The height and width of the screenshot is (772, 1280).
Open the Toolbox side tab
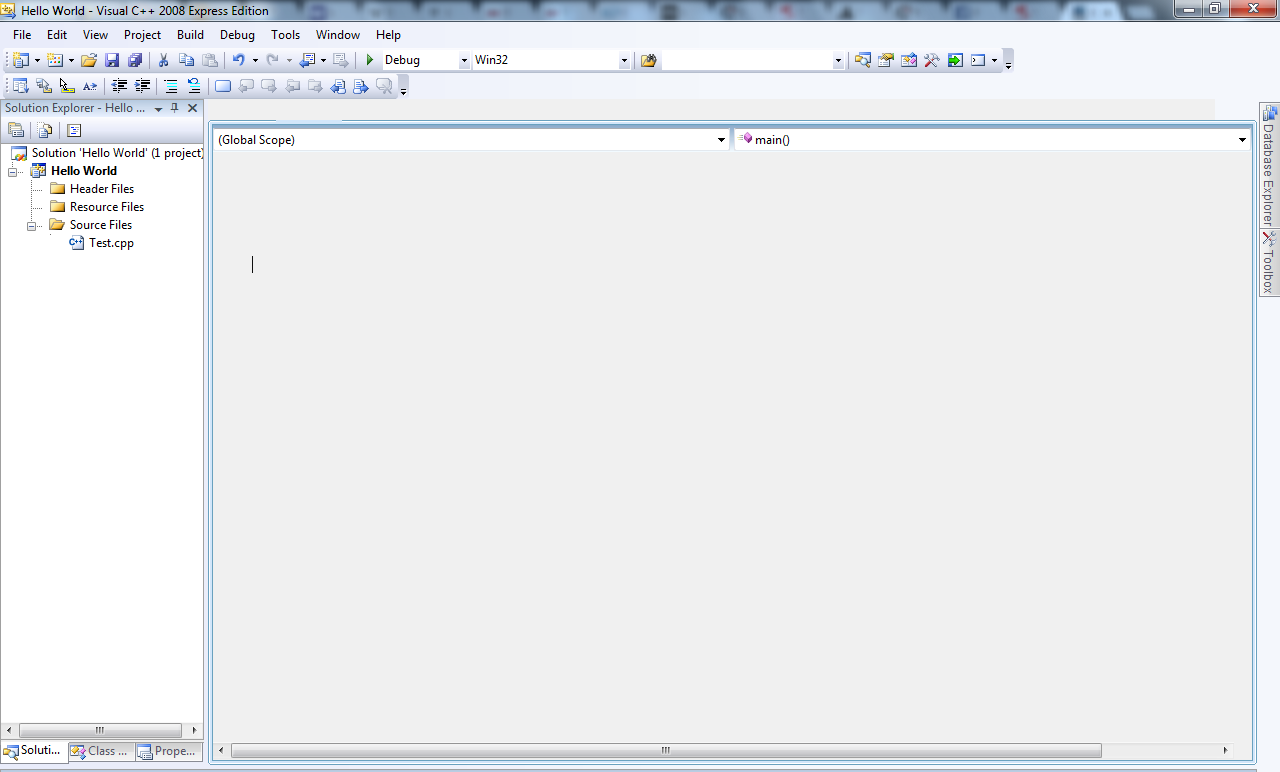click(1268, 262)
